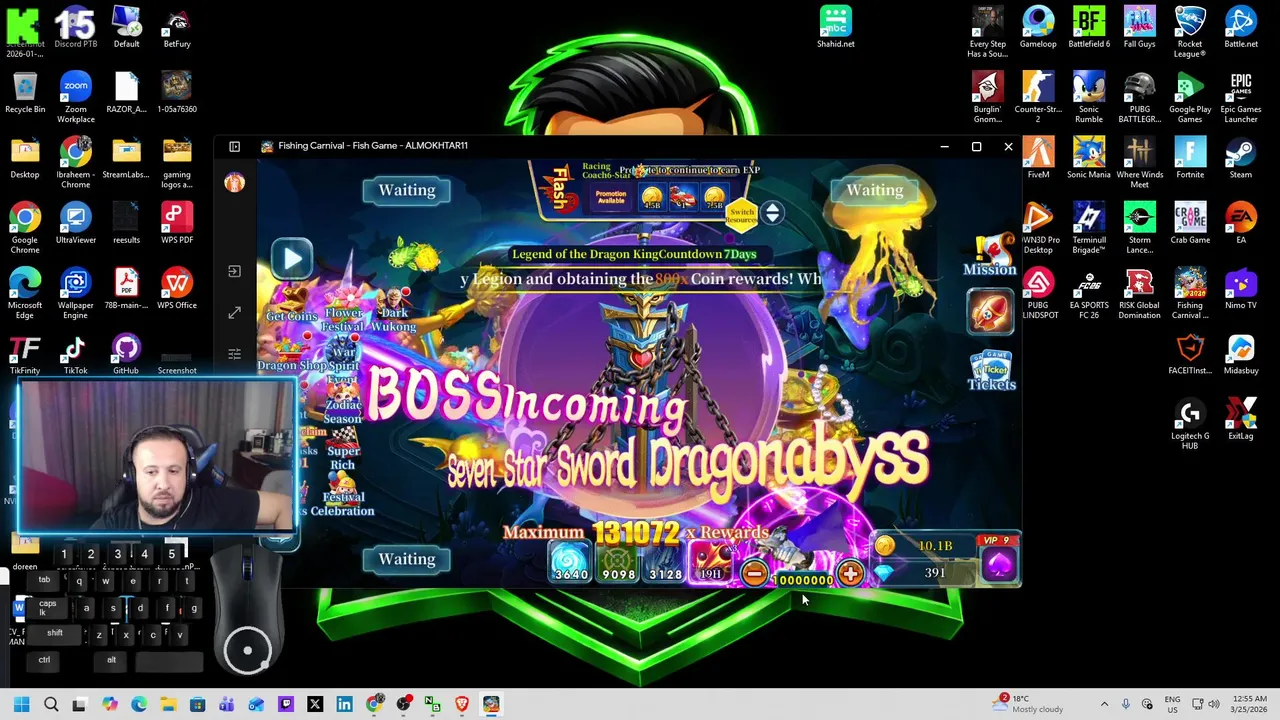Activate the blue vortex skill showing 3640
Viewport: 1280px width, 720px height.
(571, 562)
